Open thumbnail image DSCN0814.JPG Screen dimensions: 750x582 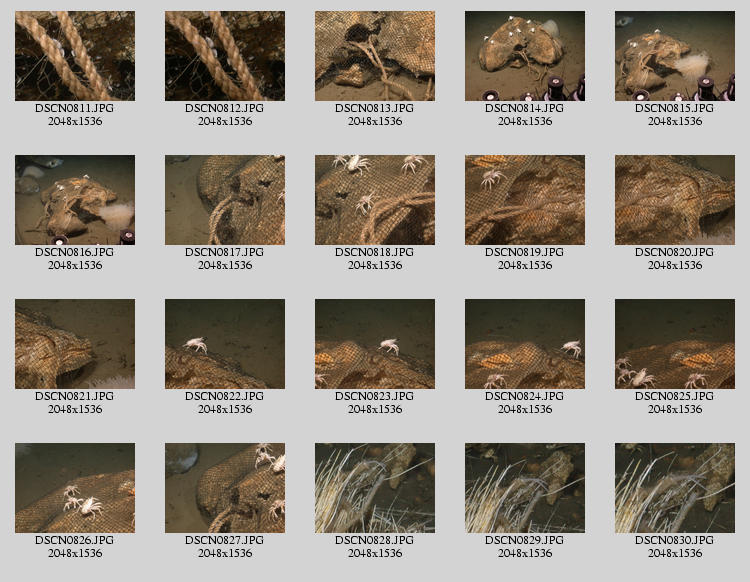click(x=525, y=56)
